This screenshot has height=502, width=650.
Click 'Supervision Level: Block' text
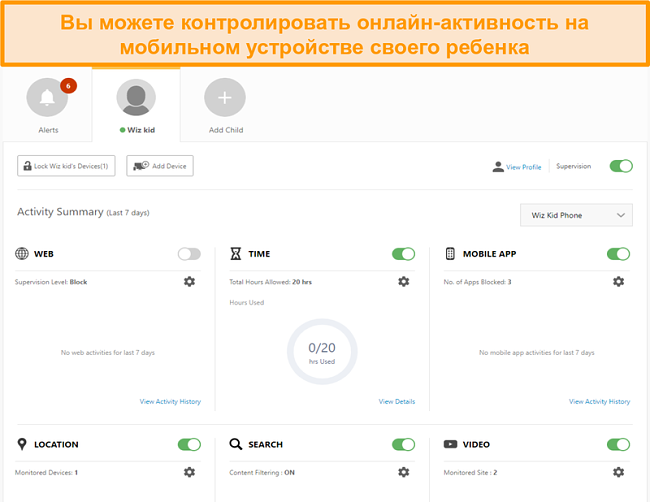[51, 282]
